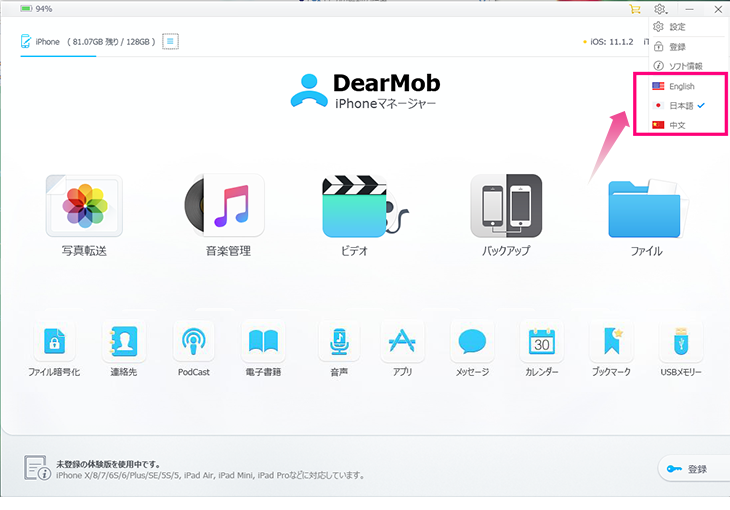This screenshot has width=730, height=510.
Task: Click the device info list icon beside iPhone
Action: click(170, 41)
